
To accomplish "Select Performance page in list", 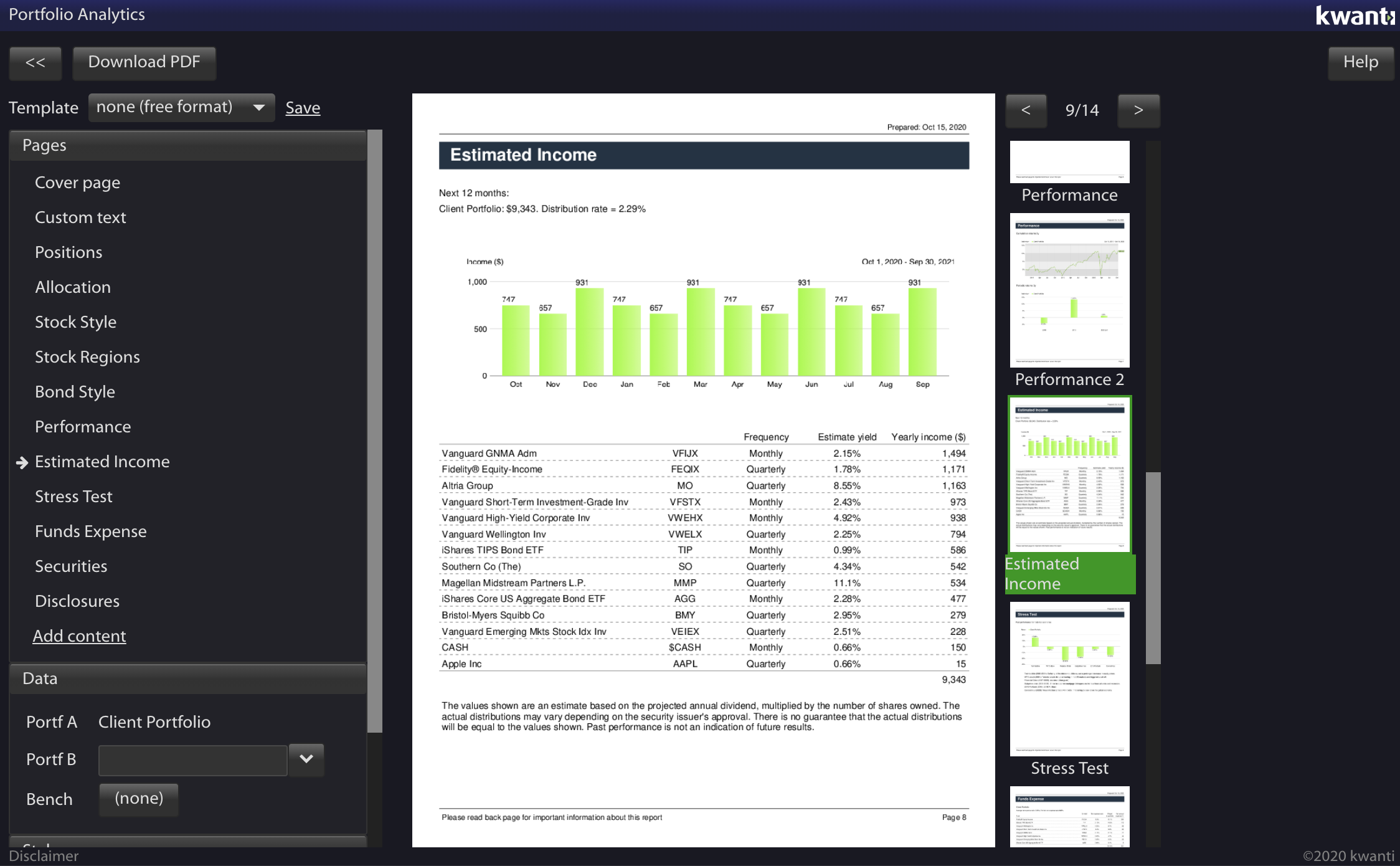I will pos(83,427).
